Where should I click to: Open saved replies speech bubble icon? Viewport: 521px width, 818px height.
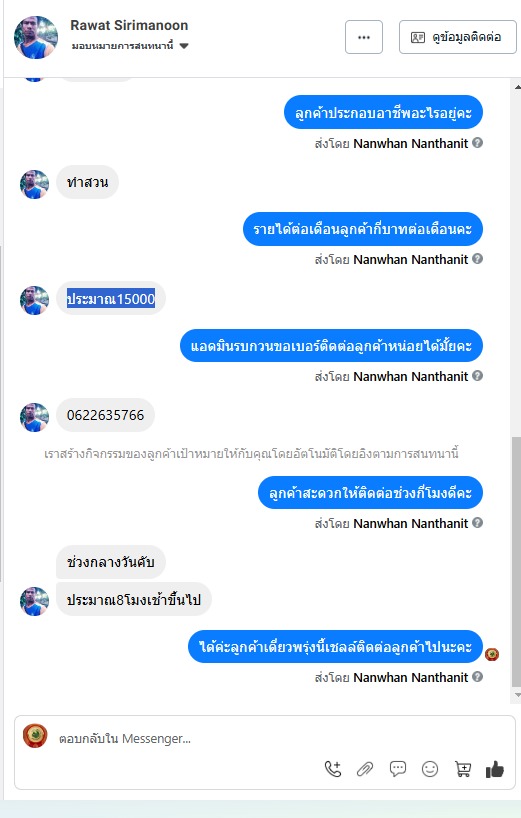(398, 768)
